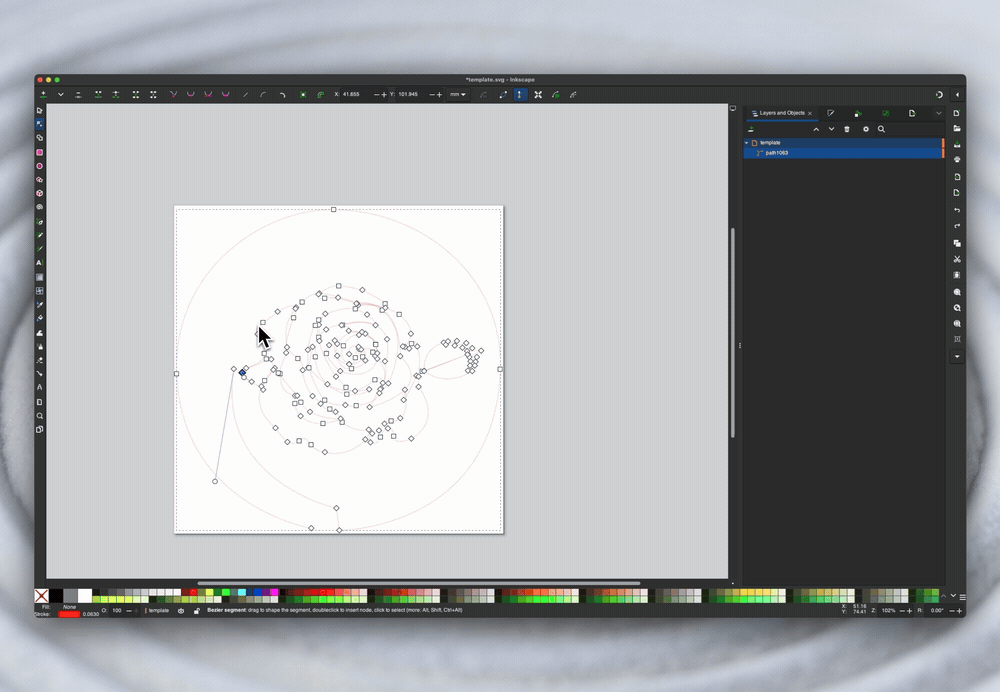Screen dimensions: 1000x692
Task: Click Object to Path icon
Action: (303, 94)
